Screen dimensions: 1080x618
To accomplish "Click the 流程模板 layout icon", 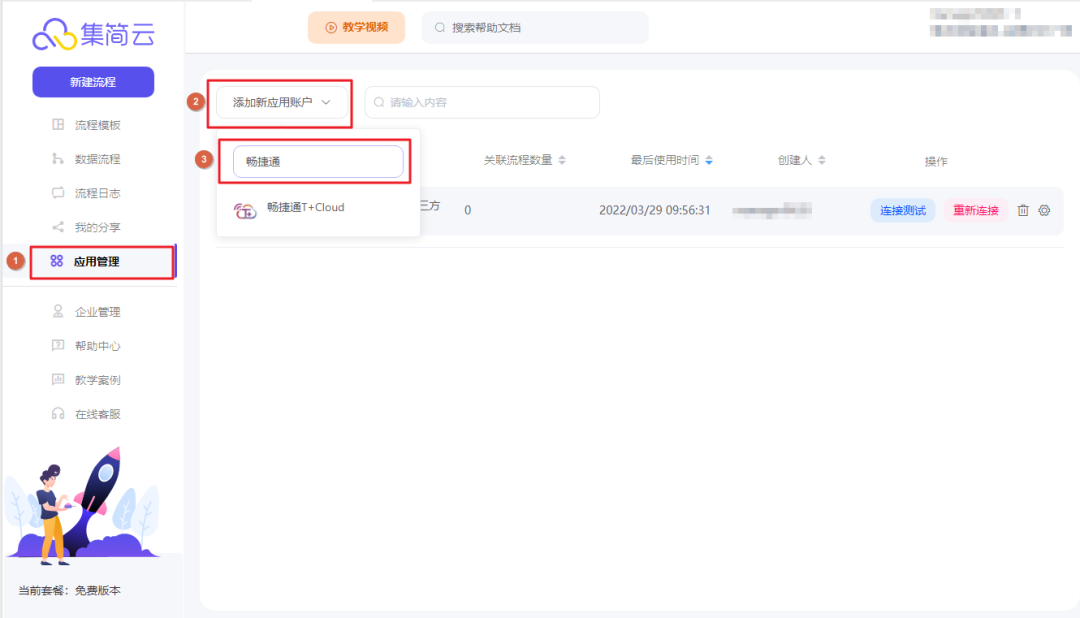I will point(58,124).
